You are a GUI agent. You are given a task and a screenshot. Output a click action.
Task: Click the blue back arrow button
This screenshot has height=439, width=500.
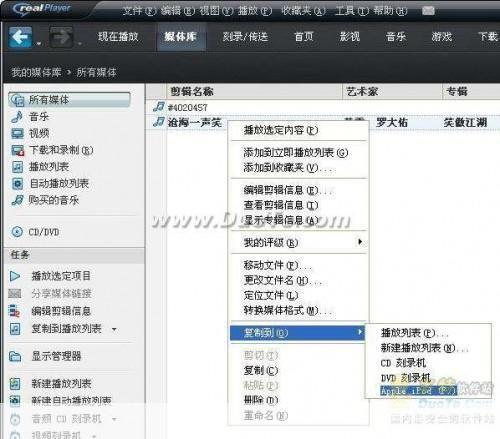click(21, 37)
